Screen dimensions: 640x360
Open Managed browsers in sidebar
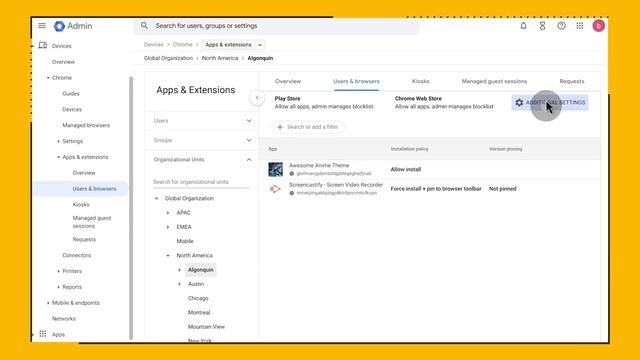click(x=86, y=125)
